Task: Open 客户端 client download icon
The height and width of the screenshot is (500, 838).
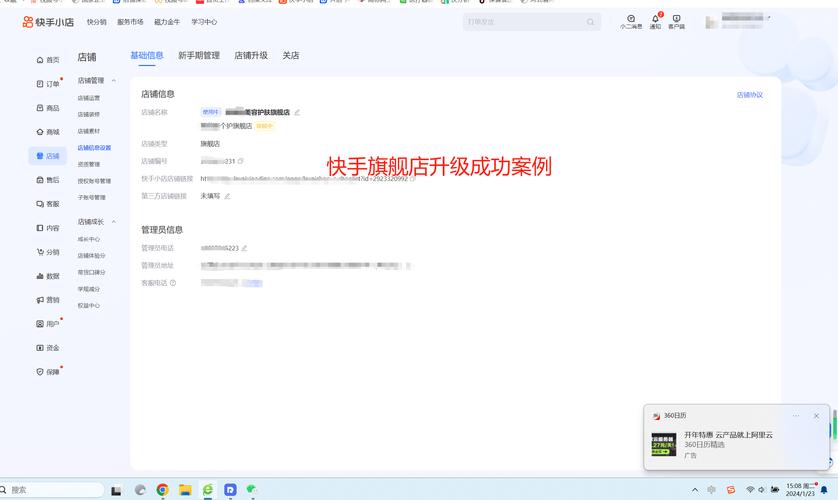Action: pyautogui.click(x=676, y=22)
